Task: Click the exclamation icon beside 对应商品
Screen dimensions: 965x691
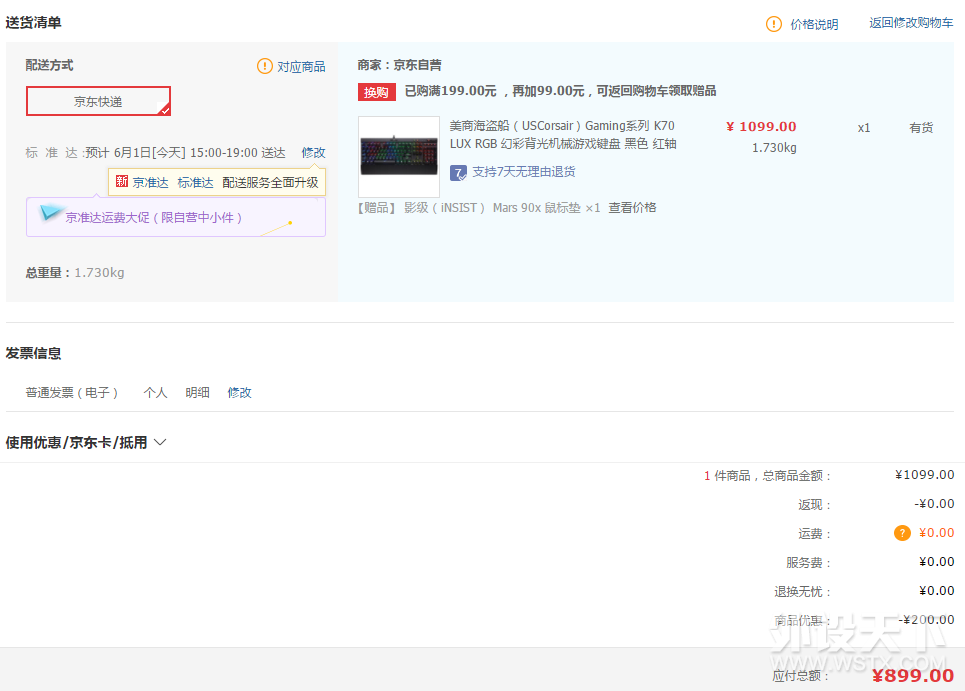Action: coord(265,66)
